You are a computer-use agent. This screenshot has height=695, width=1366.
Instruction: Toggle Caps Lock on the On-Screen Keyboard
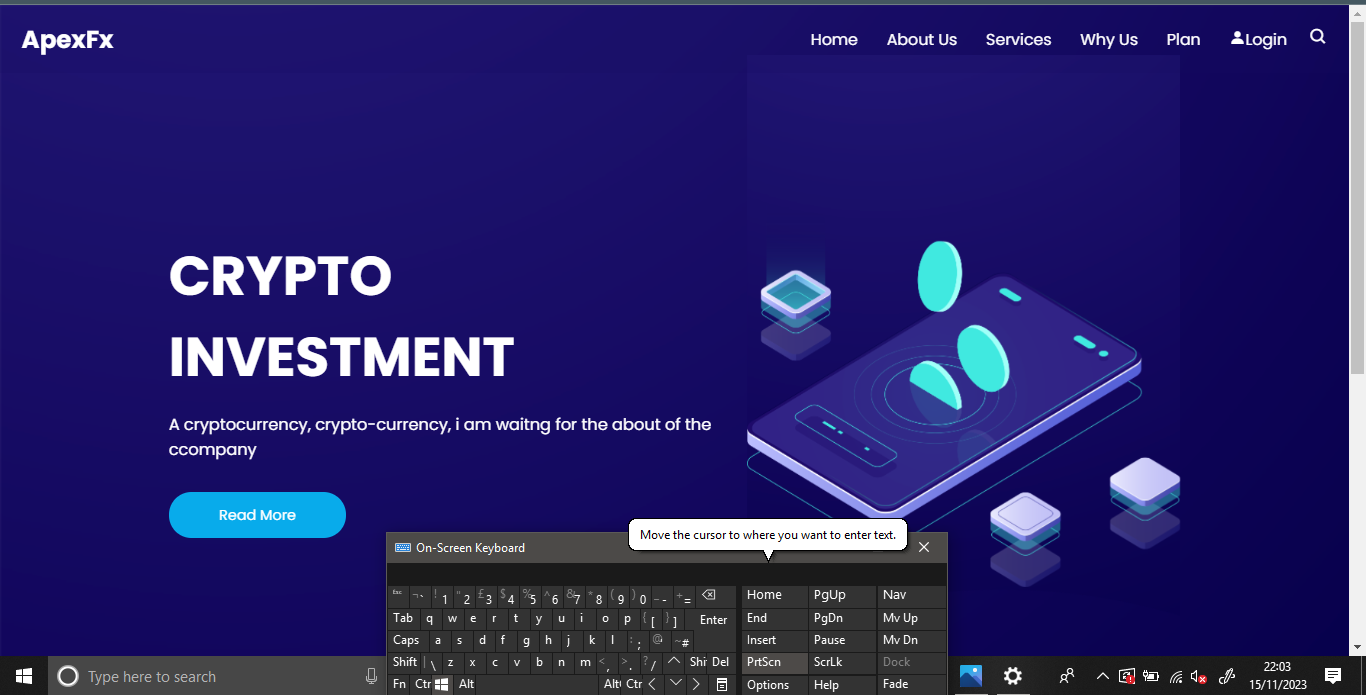tap(406, 640)
